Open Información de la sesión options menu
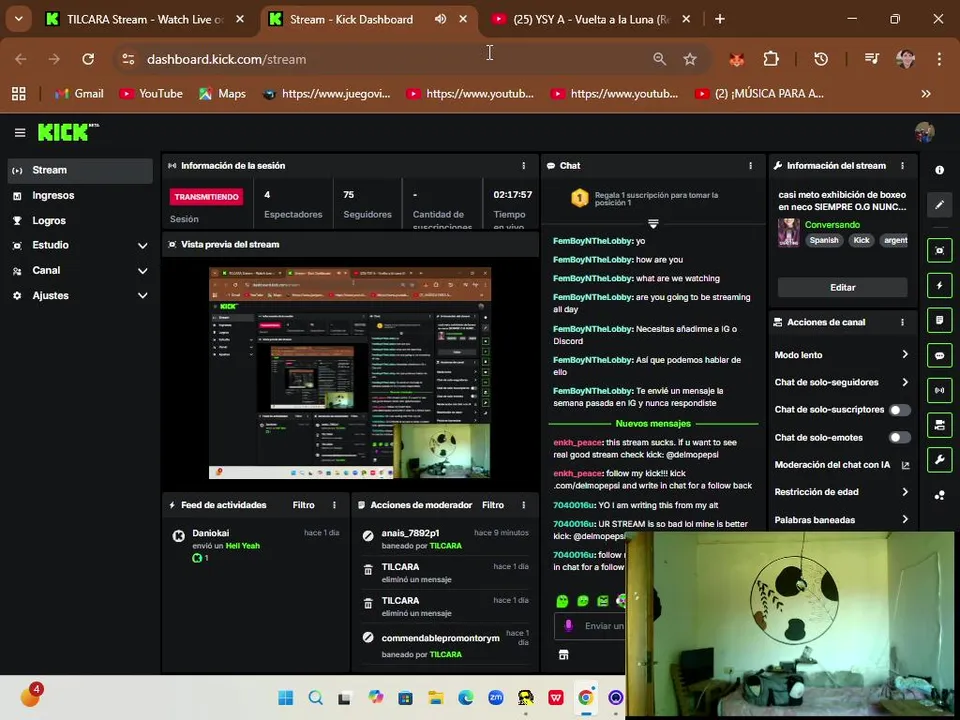The image size is (960, 720). pos(523,166)
